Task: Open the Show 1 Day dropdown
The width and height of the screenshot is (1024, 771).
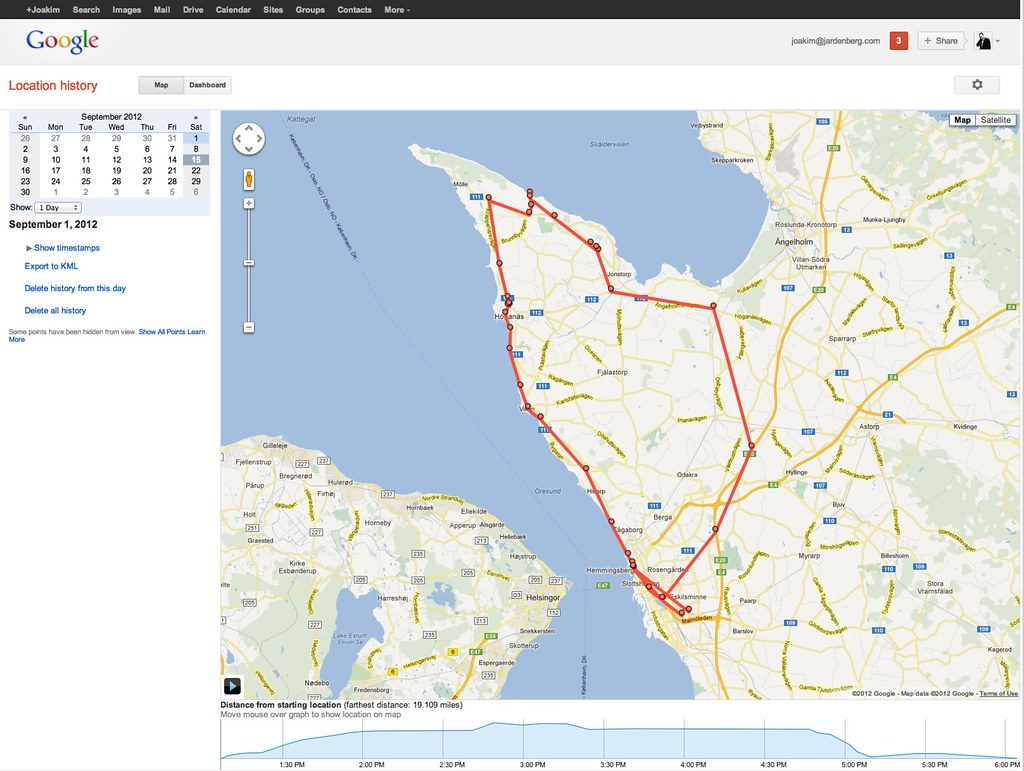Action: tap(58, 208)
